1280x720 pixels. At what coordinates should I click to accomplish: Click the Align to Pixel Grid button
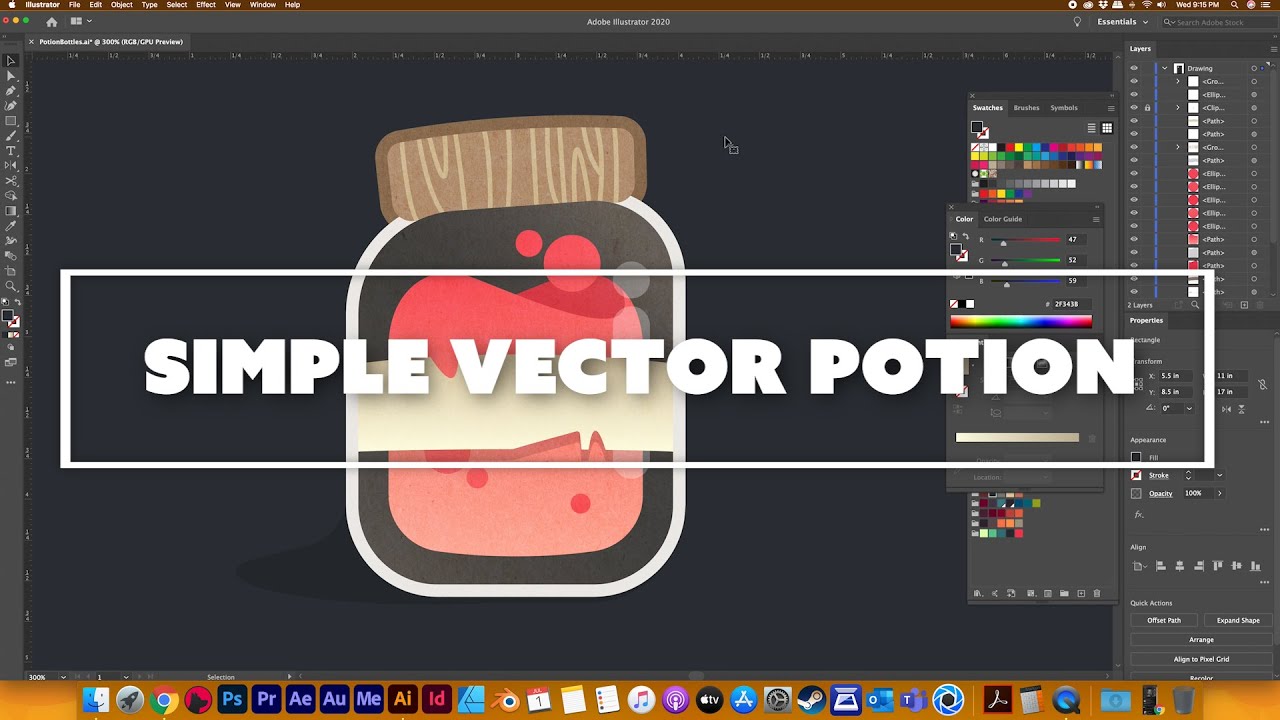click(x=1202, y=659)
